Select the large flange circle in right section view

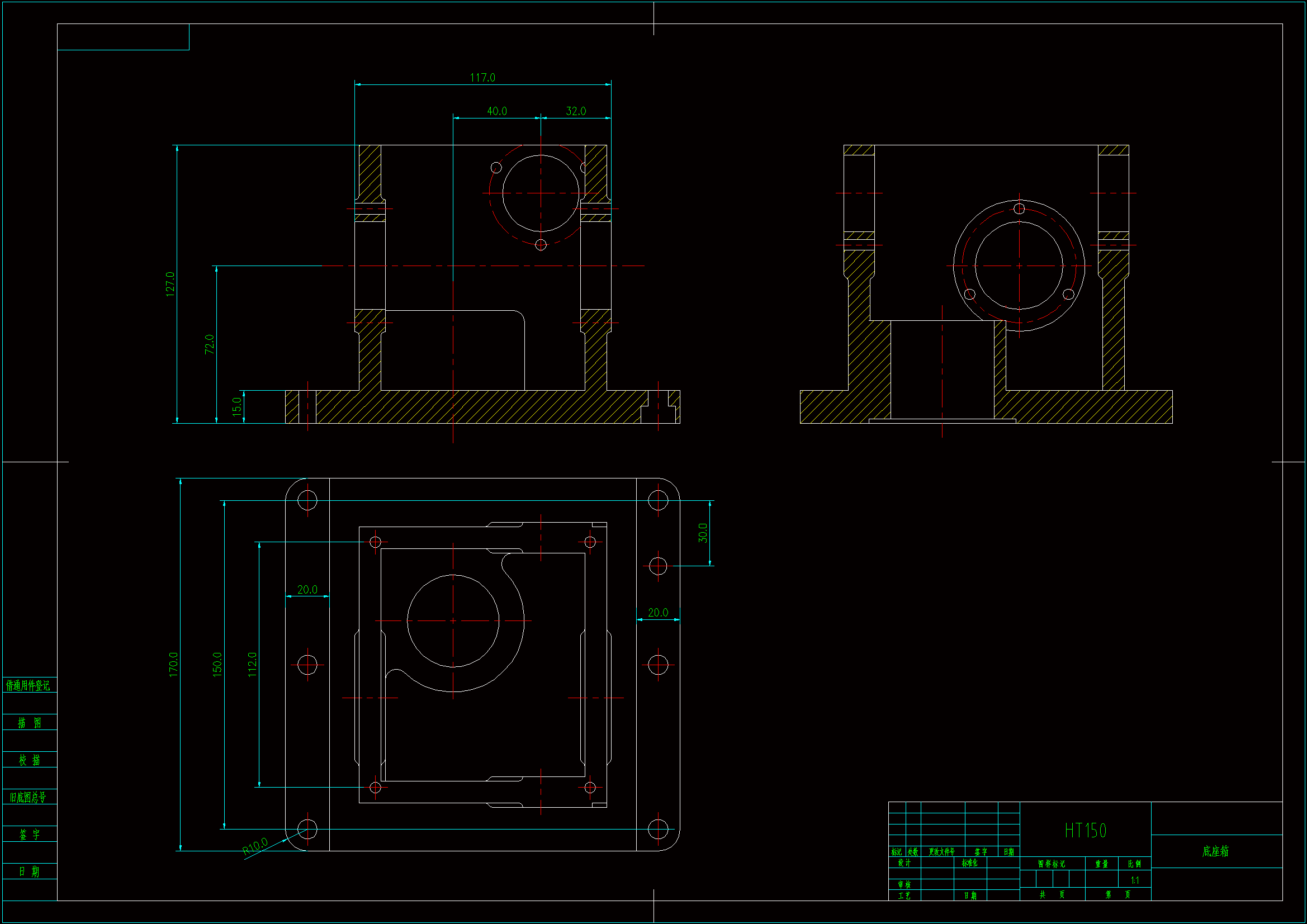tap(1019, 266)
